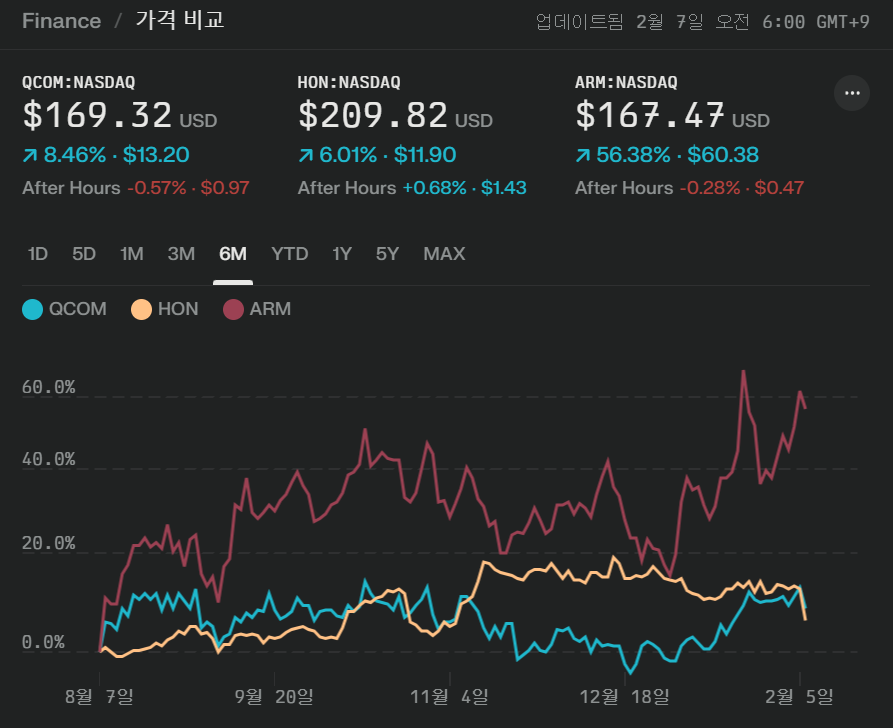Select the 5D time range tab
This screenshot has width=893, height=728.
[x=84, y=254]
